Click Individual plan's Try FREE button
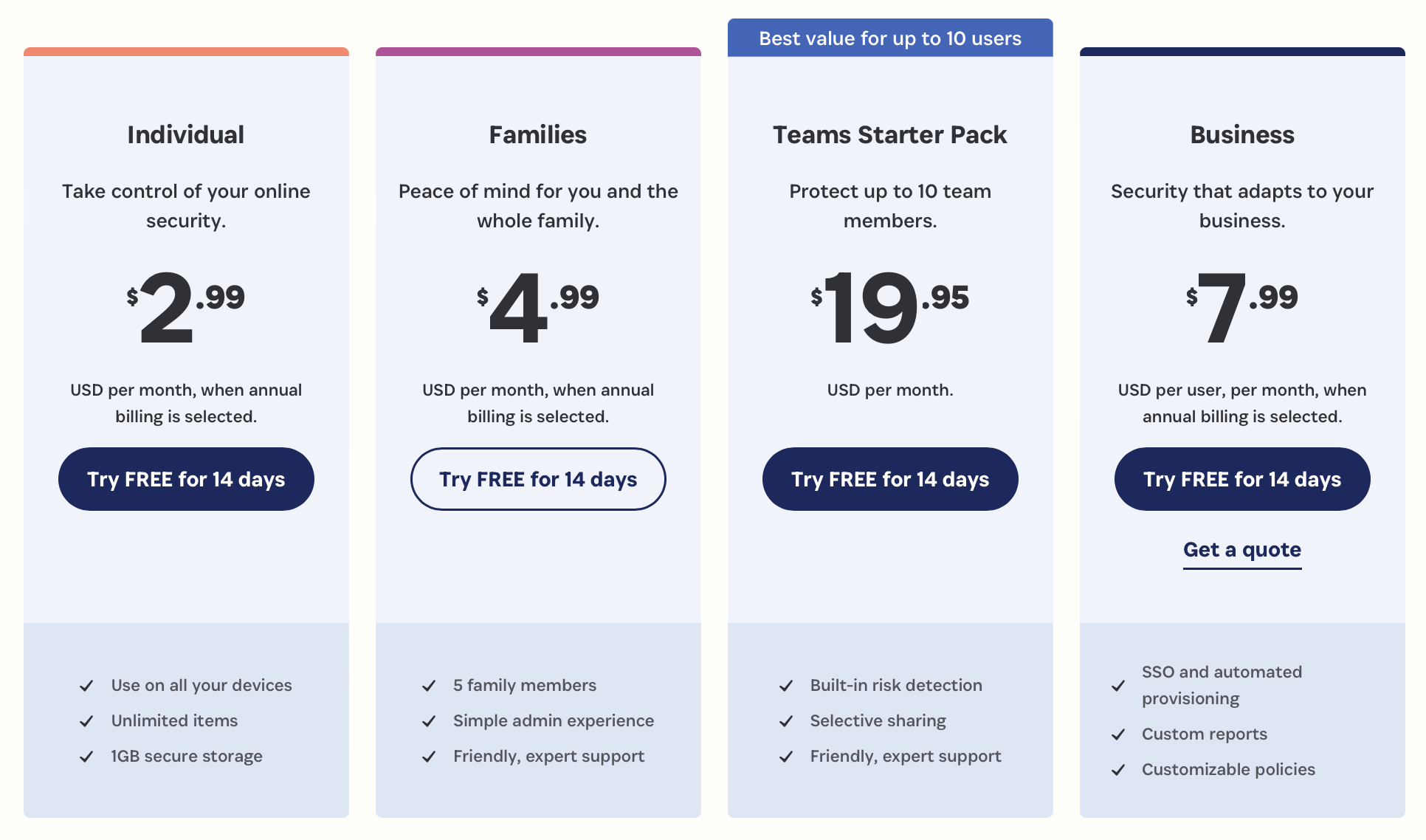 [x=186, y=479]
